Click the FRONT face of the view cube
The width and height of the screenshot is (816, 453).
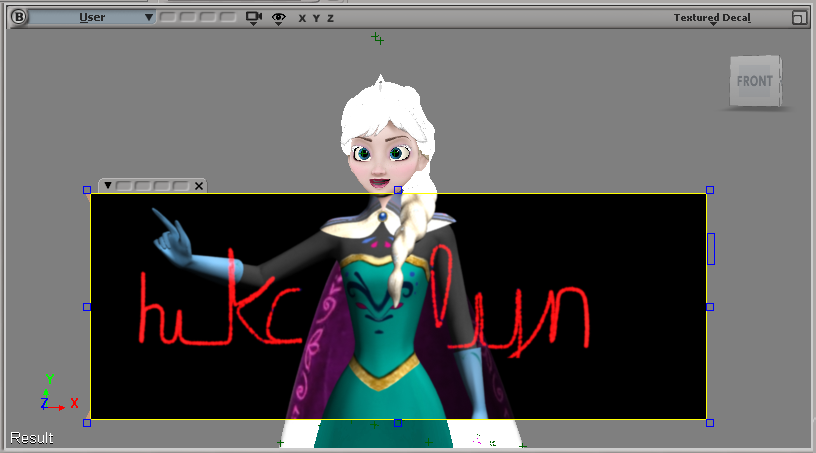pyautogui.click(x=755, y=81)
